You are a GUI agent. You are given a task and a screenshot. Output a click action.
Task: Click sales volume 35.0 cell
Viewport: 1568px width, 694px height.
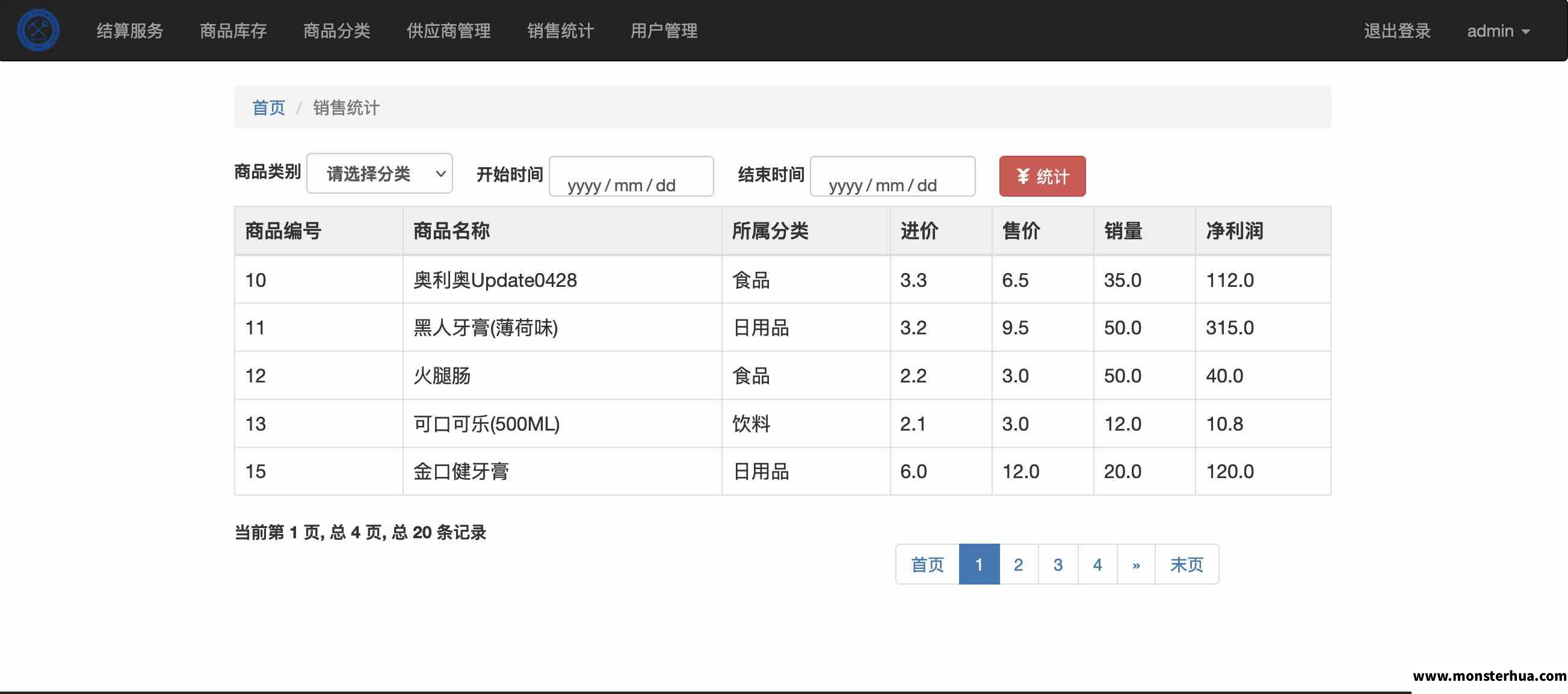1144,280
